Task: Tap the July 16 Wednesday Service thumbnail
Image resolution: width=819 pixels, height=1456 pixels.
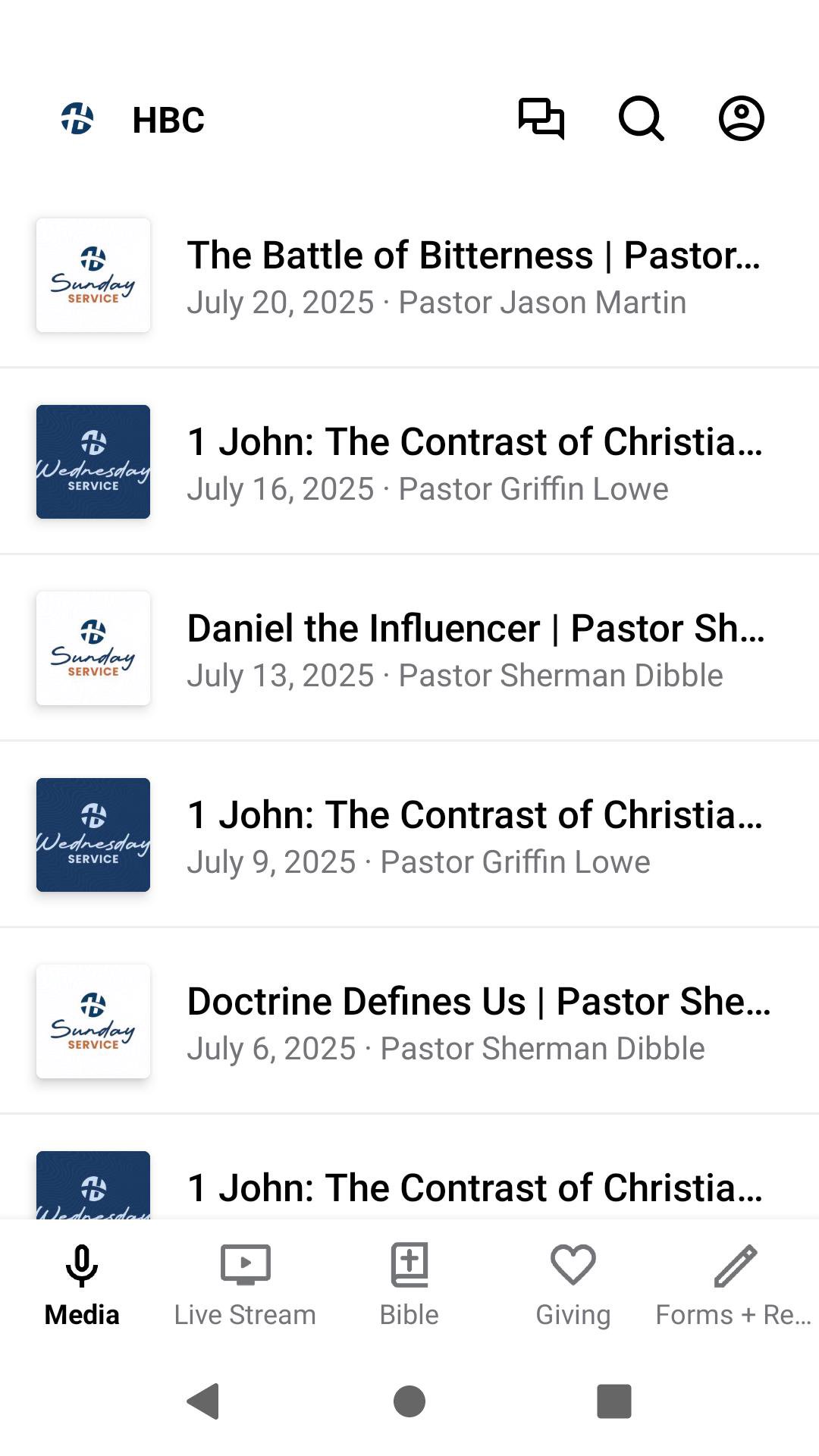Action: point(93,462)
